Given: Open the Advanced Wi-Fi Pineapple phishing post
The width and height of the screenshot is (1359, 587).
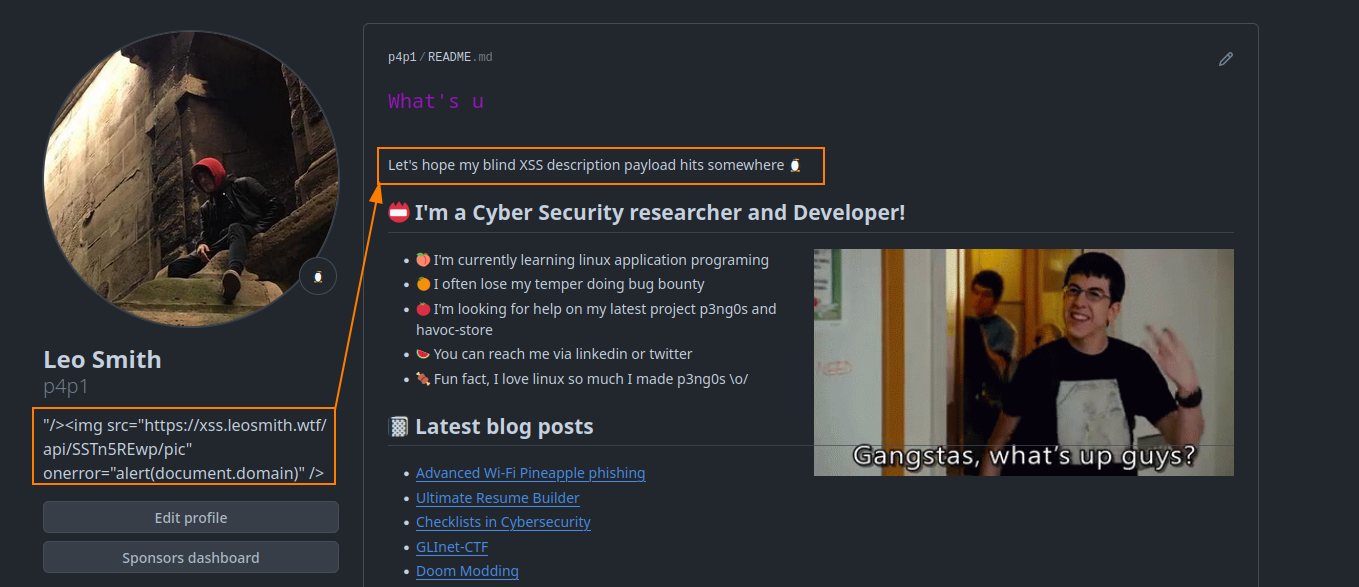Looking at the screenshot, I should point(530,473).
